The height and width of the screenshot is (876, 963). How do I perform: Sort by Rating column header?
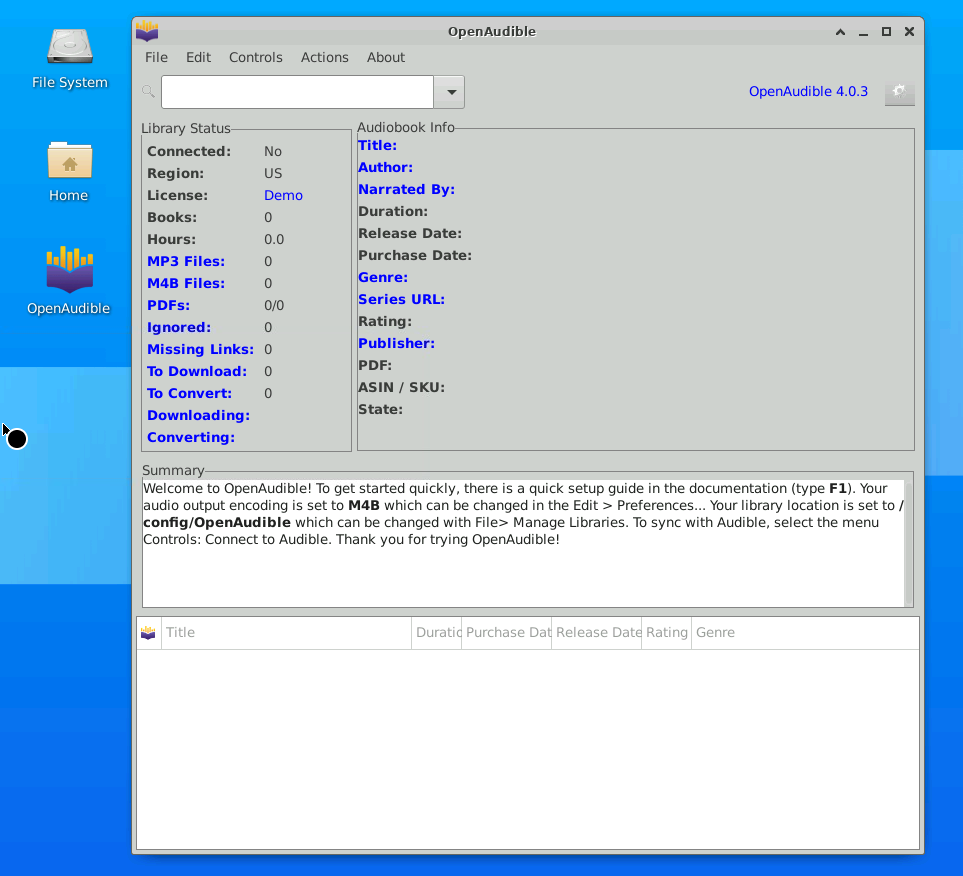click(666, 632)
